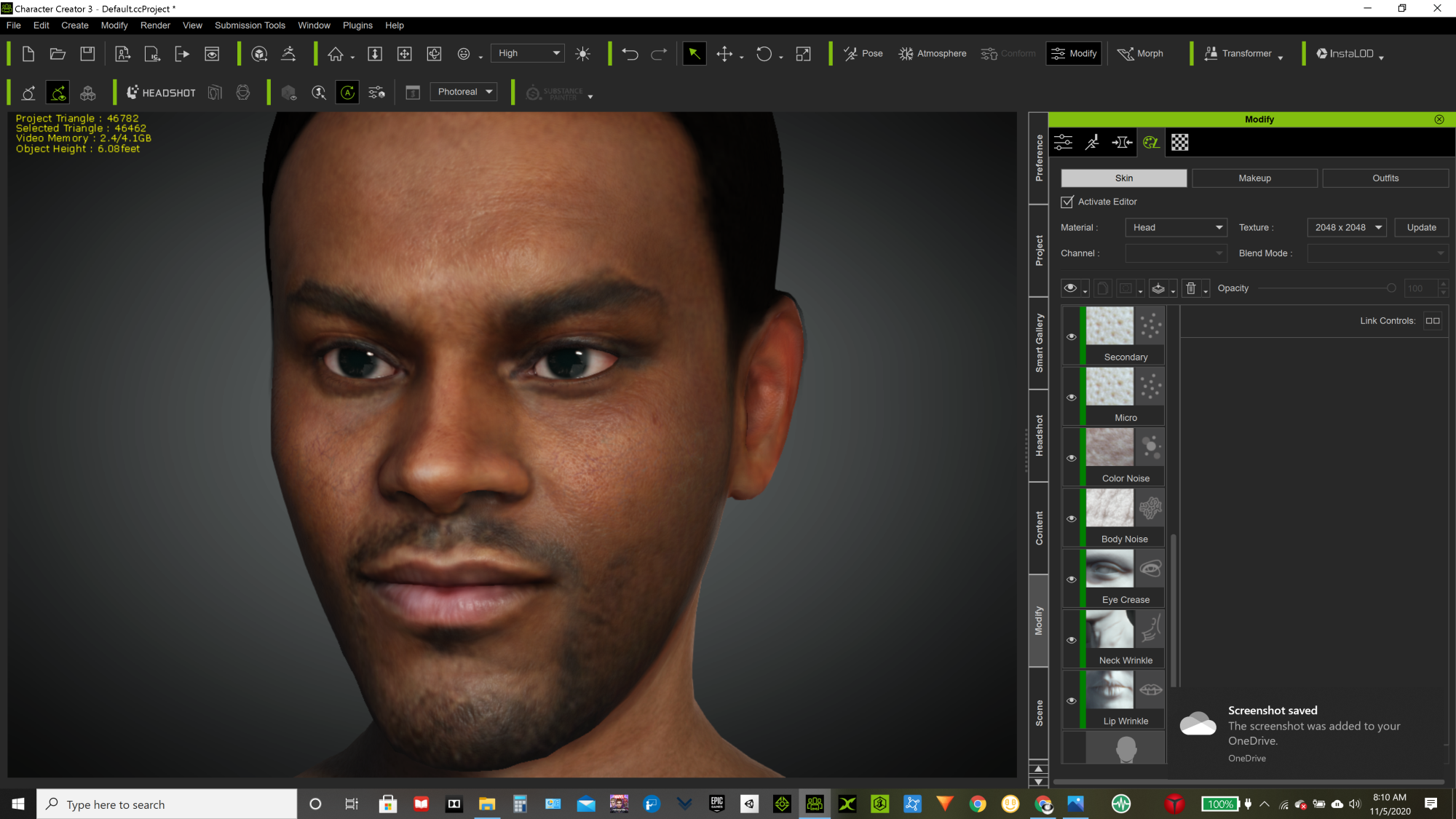
Task: Click the Update button
Action: tap(1421, 228)
